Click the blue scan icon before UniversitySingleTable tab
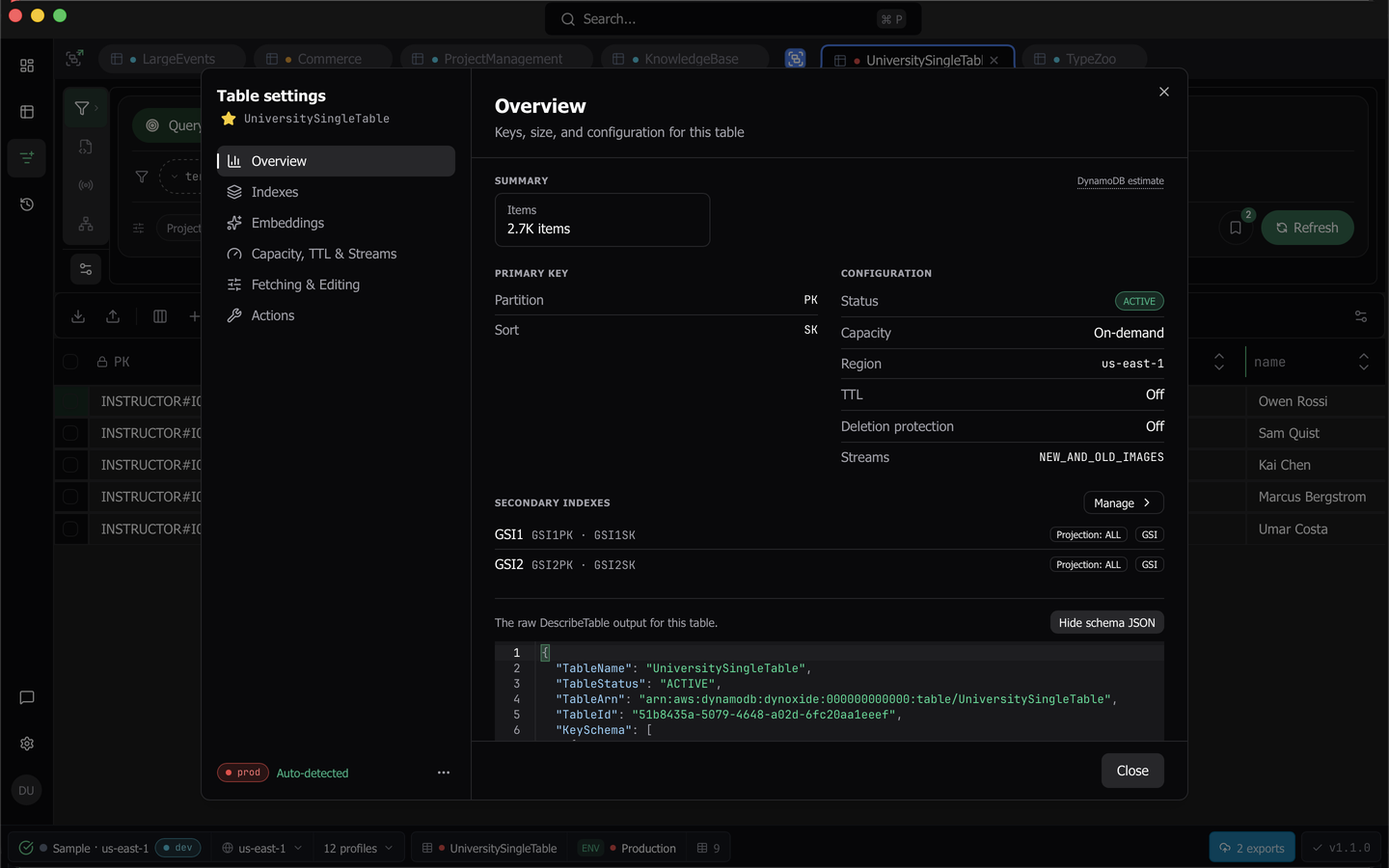 [795, 59]
